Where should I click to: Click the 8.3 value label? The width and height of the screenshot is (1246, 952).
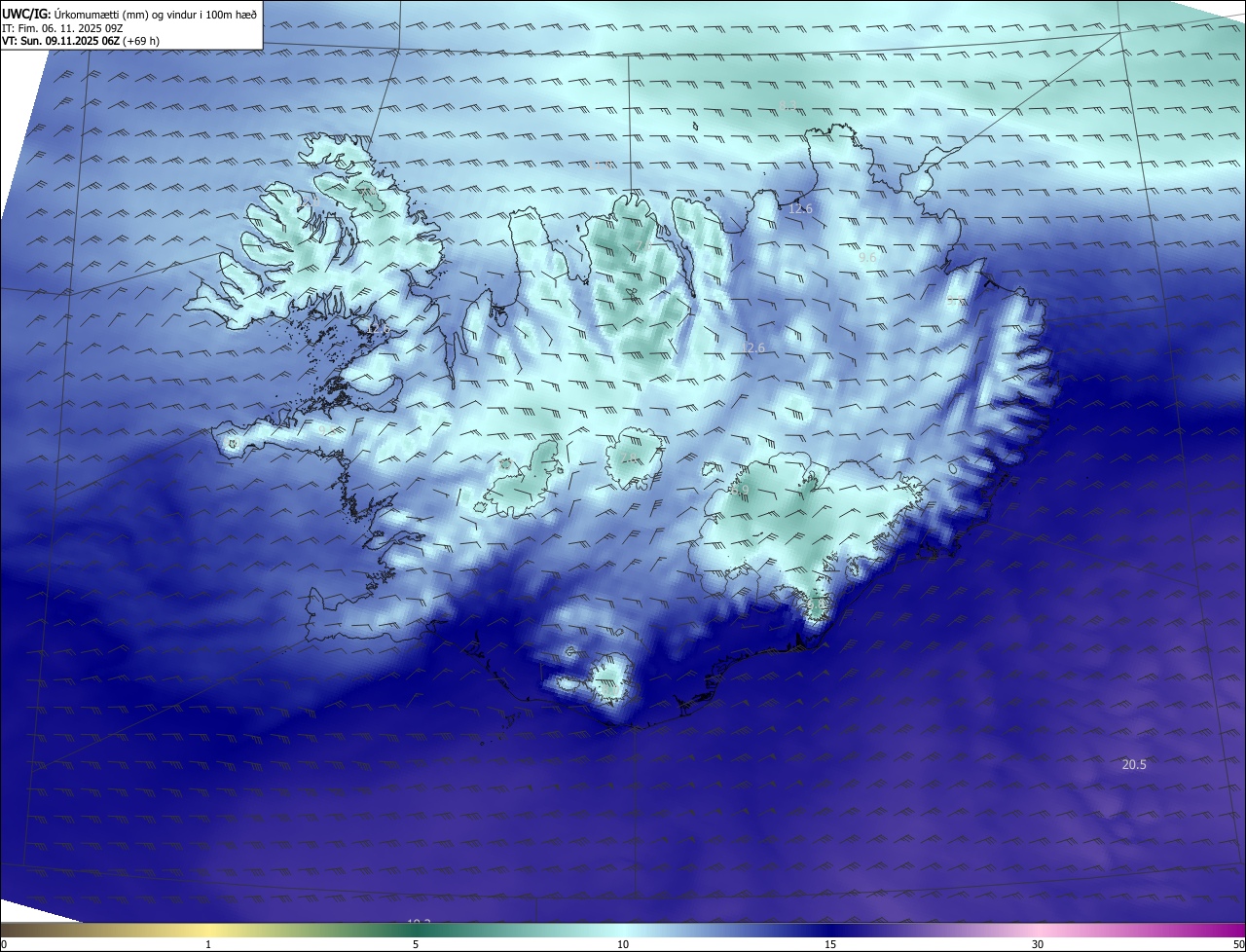tap(788, 106)
